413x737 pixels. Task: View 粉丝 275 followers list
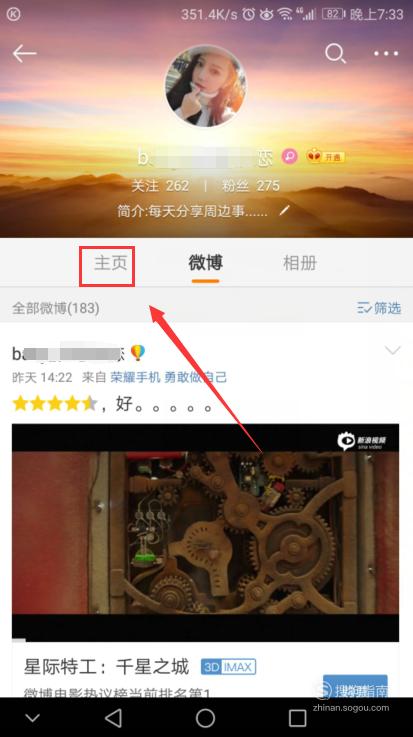250,186
